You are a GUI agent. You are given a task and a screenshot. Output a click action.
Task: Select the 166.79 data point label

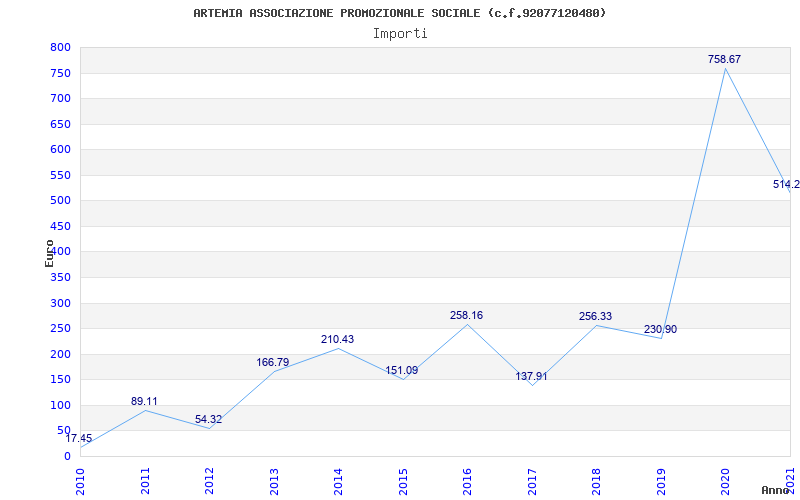[x=273, y=362]
